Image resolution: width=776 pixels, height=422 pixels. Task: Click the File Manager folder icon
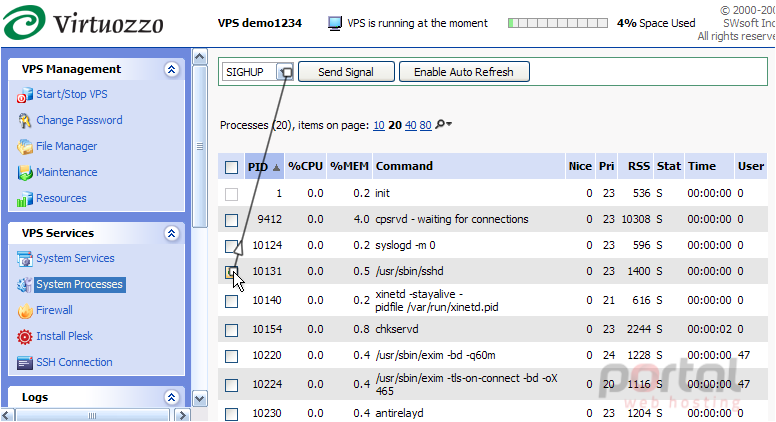tap(25, 147)
